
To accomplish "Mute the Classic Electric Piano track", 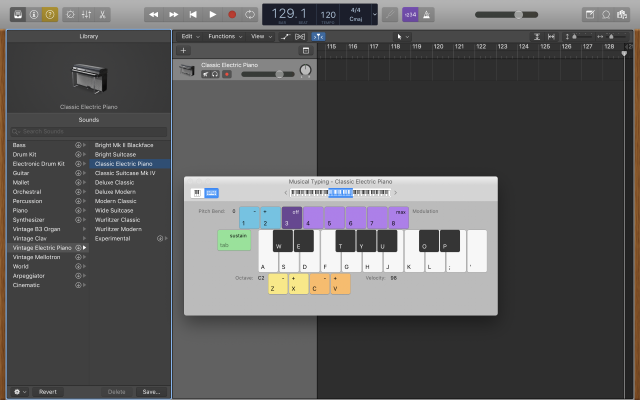I will 205,74.
